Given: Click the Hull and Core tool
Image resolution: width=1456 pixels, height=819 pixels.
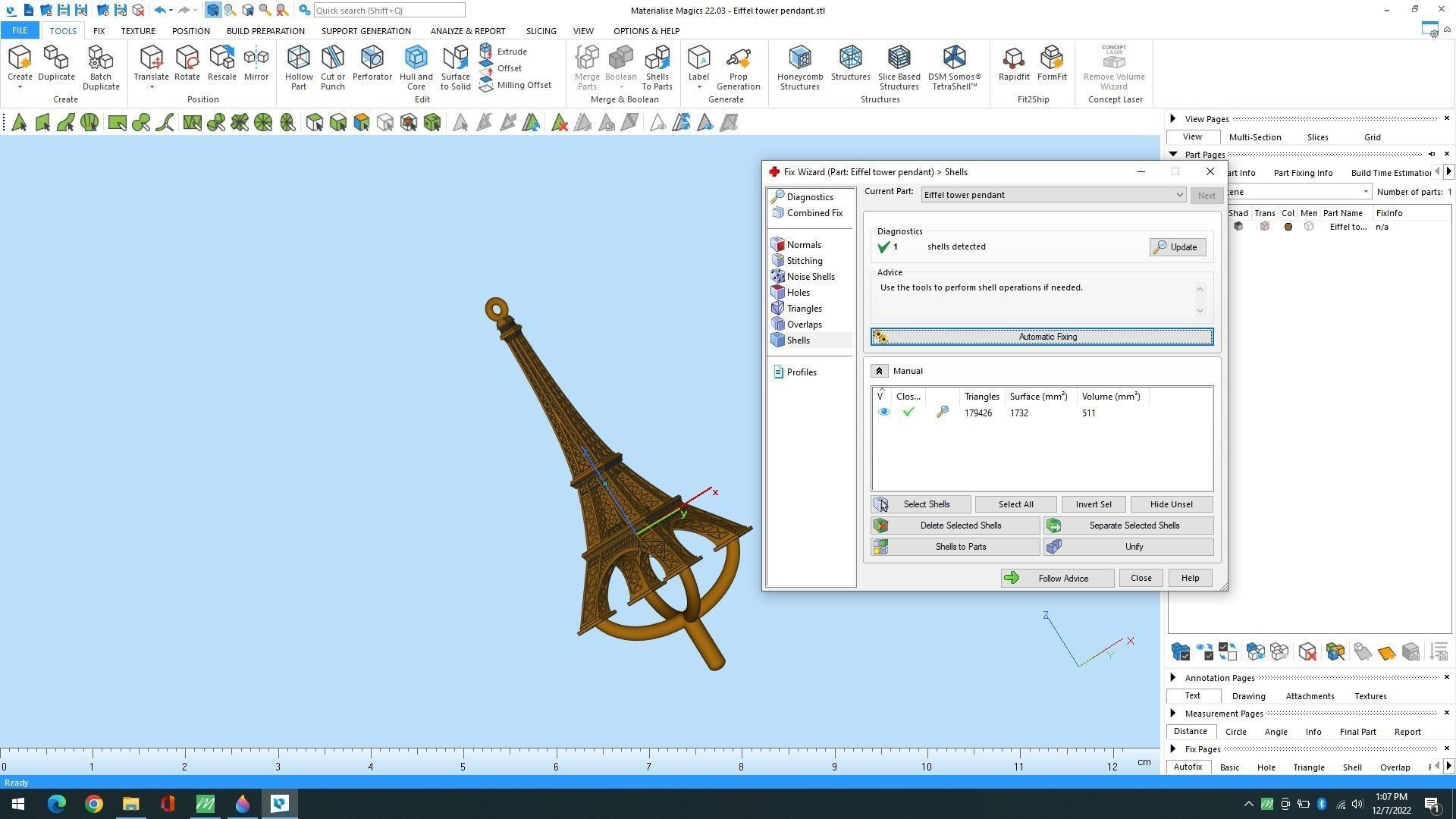Looking at the screenshot, I should [x=416, y=67].
